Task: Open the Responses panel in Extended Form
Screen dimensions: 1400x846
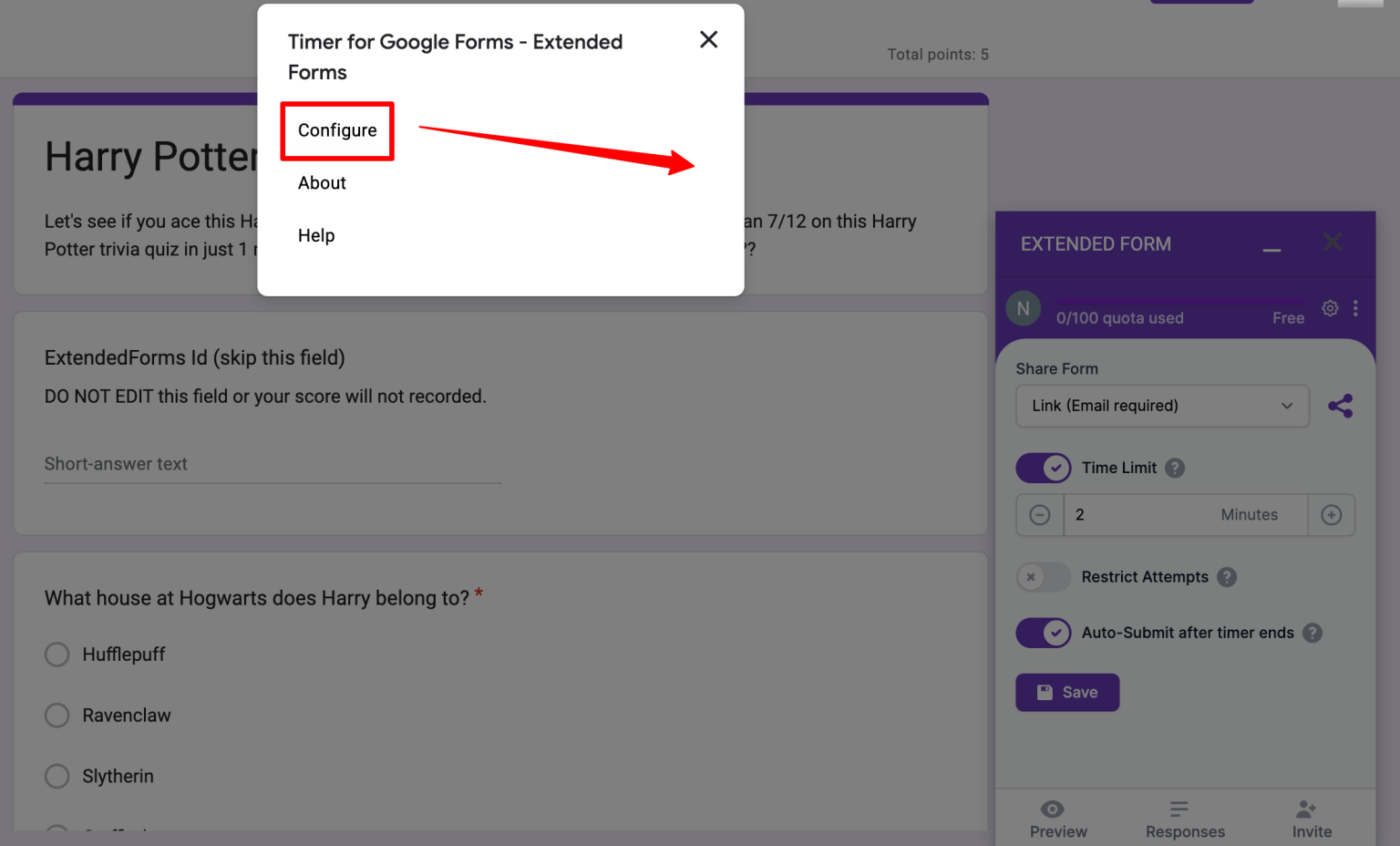Action: (1184, 818)
